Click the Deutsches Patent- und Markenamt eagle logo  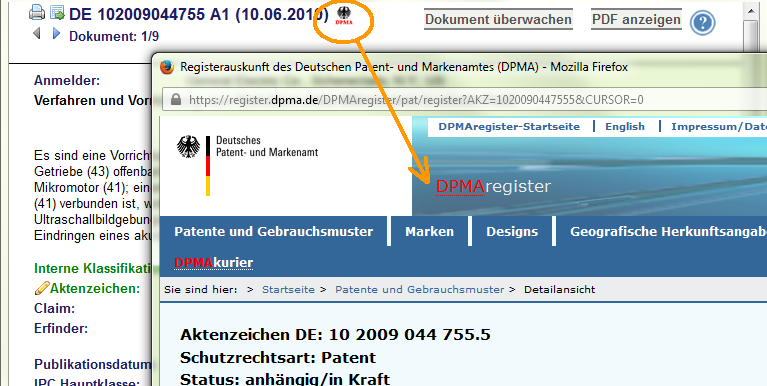click(x=188, y=147)
